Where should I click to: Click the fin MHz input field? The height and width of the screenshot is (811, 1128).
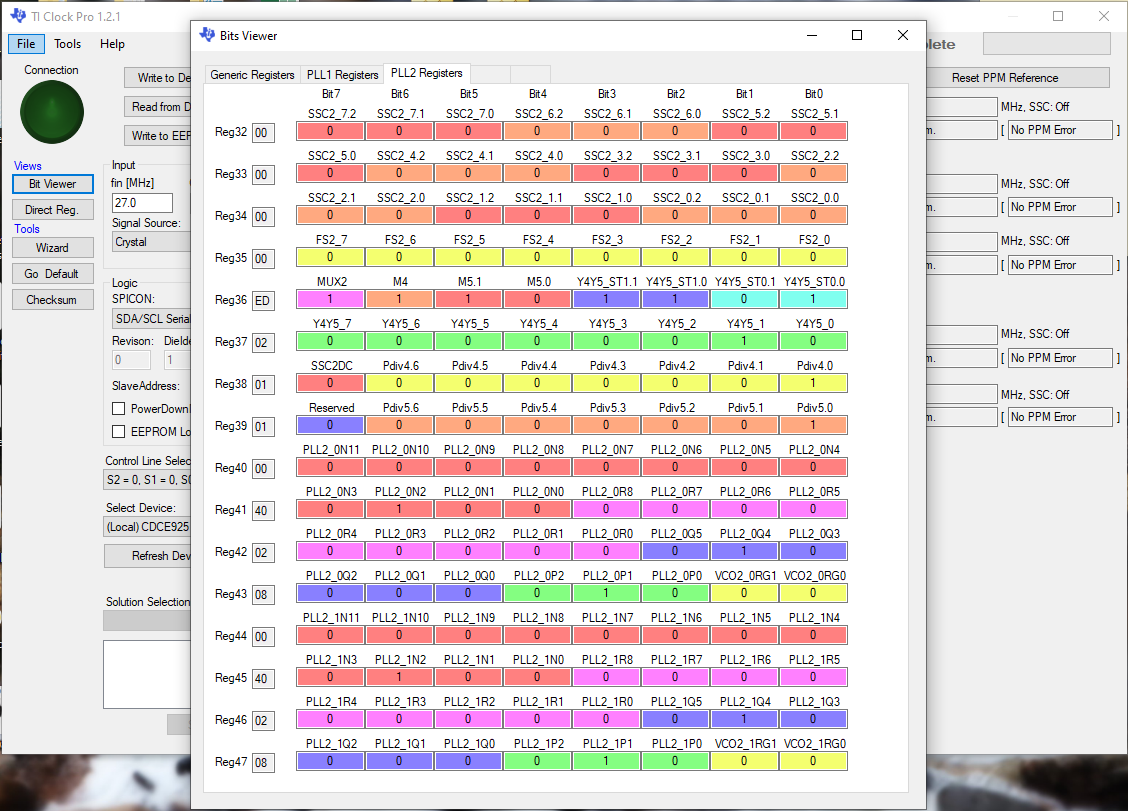tap(142, 203)
